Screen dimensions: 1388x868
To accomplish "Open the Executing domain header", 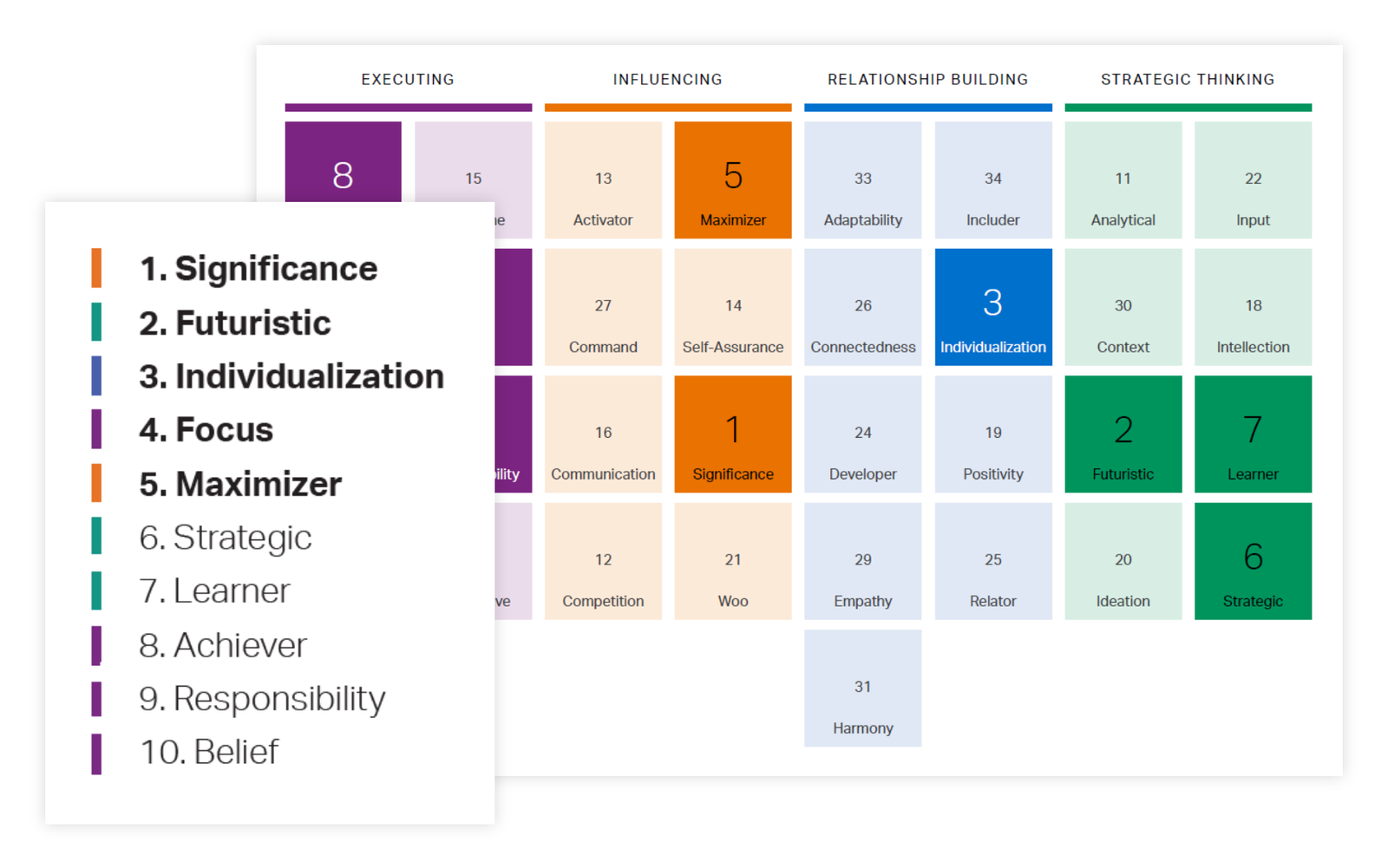I will coord(408,80).
